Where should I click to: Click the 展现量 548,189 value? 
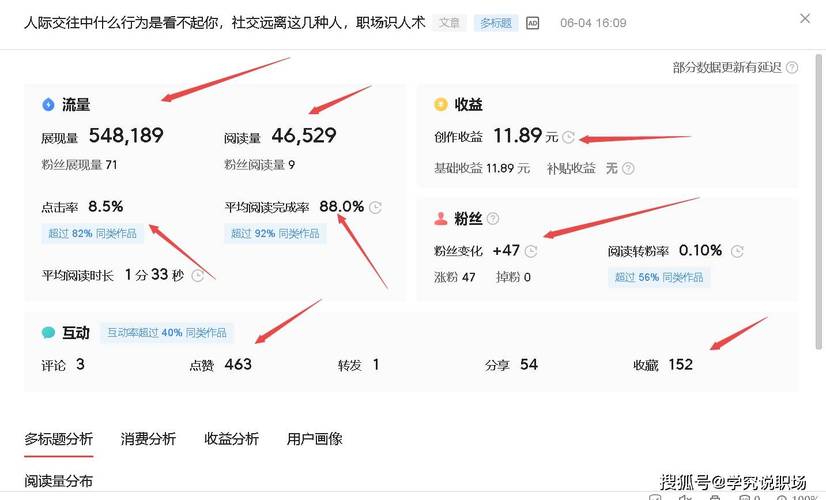coord(126,135)
